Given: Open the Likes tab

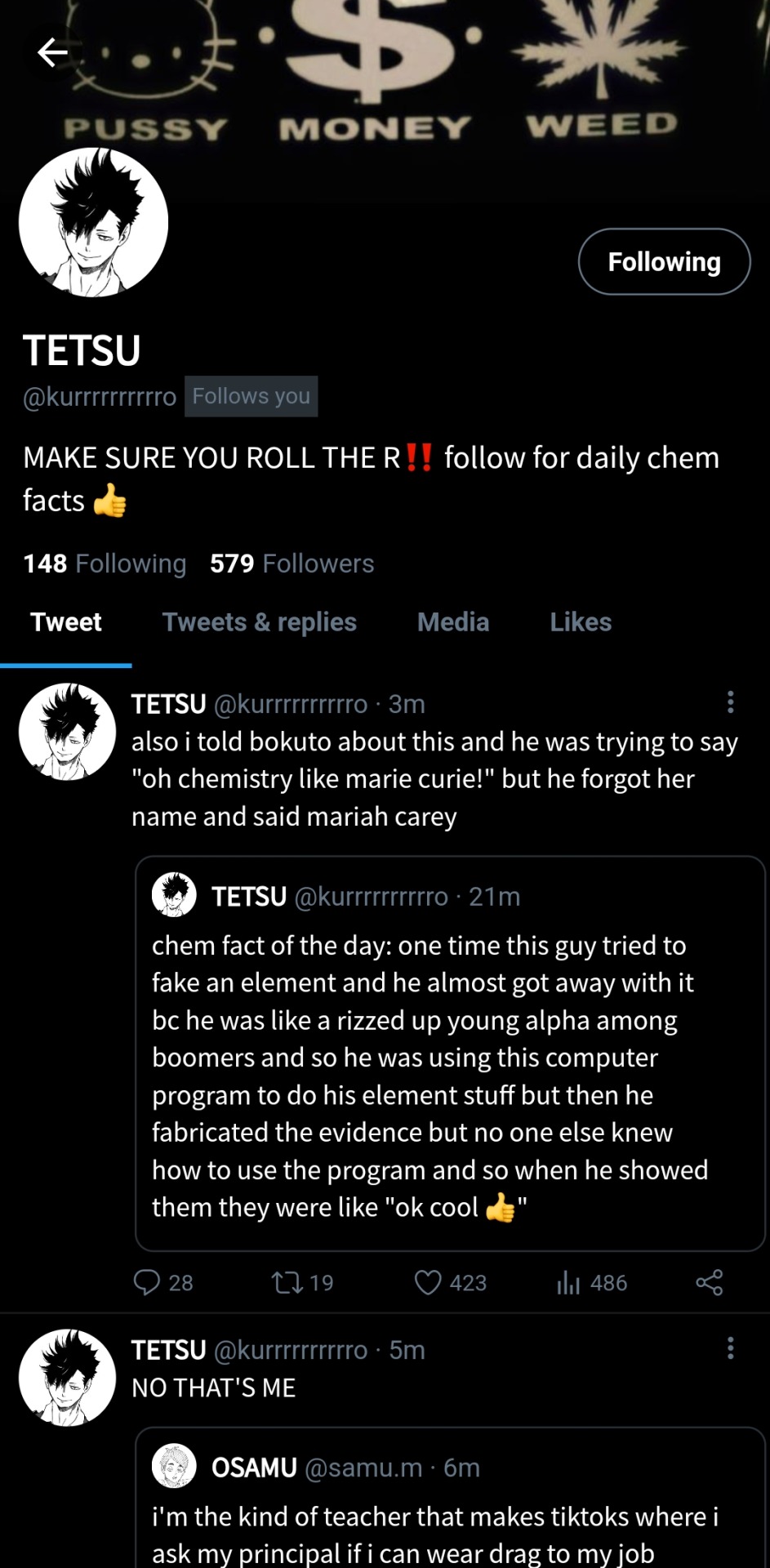Looking at the screenshot, I should tap(581, 622).
